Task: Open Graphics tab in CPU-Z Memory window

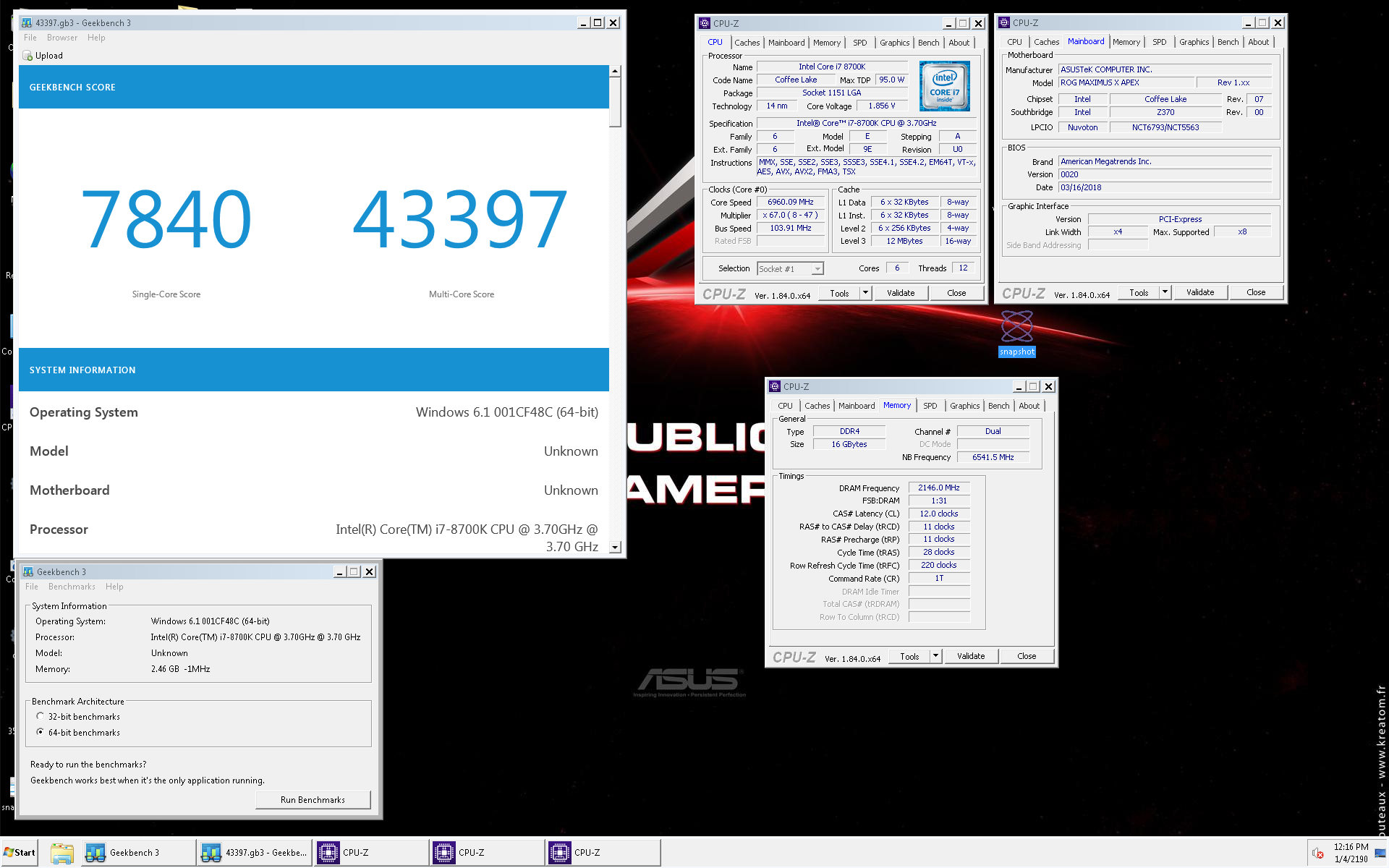Action: click(x=964, y=406)
